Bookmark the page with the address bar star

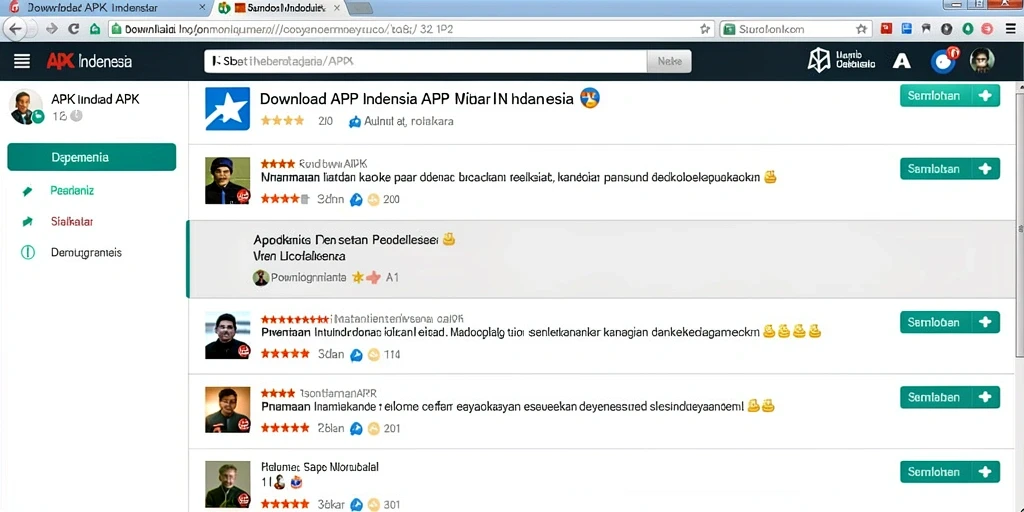(x=705, y=29)
